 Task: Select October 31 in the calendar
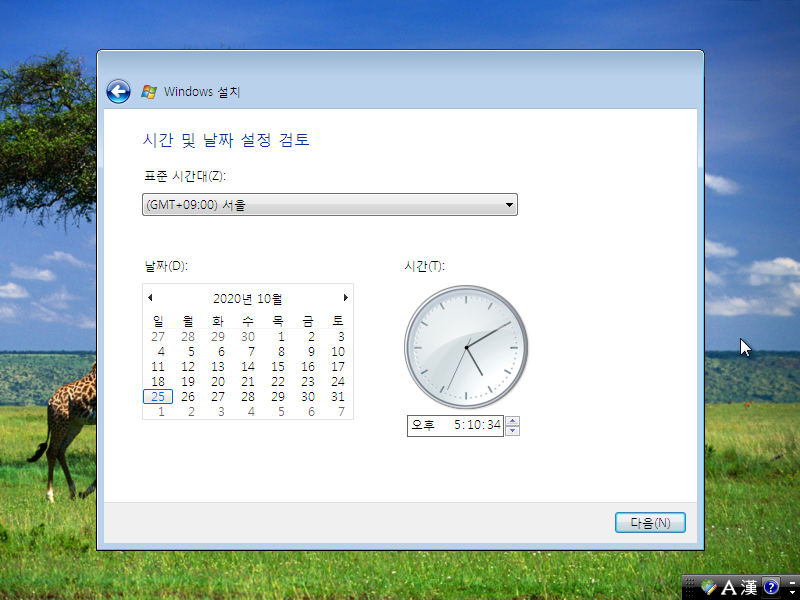click(338, 396)
